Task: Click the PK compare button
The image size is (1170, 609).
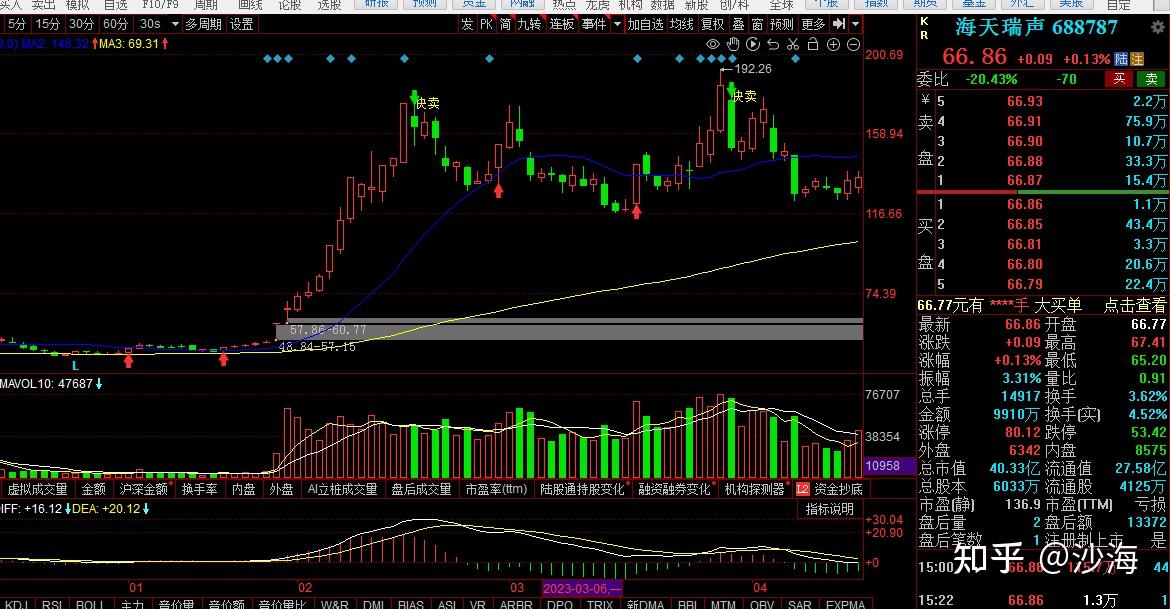Action: 487,24
